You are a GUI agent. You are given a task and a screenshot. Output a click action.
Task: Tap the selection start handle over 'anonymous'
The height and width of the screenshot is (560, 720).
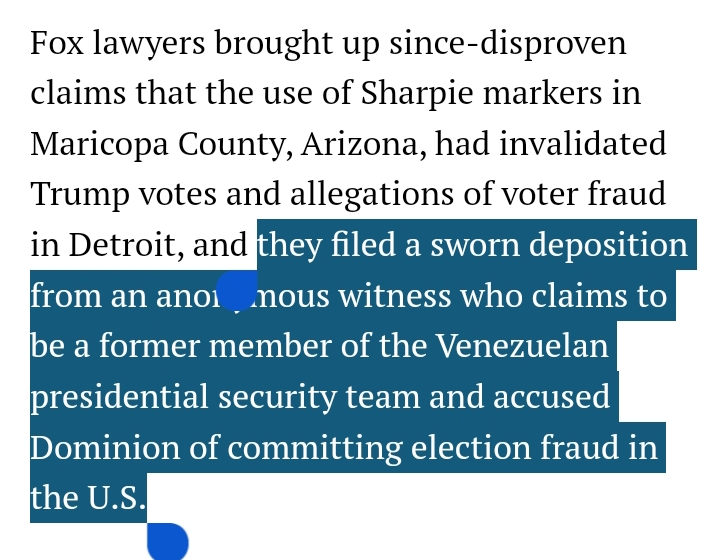[x=236, y=291]
